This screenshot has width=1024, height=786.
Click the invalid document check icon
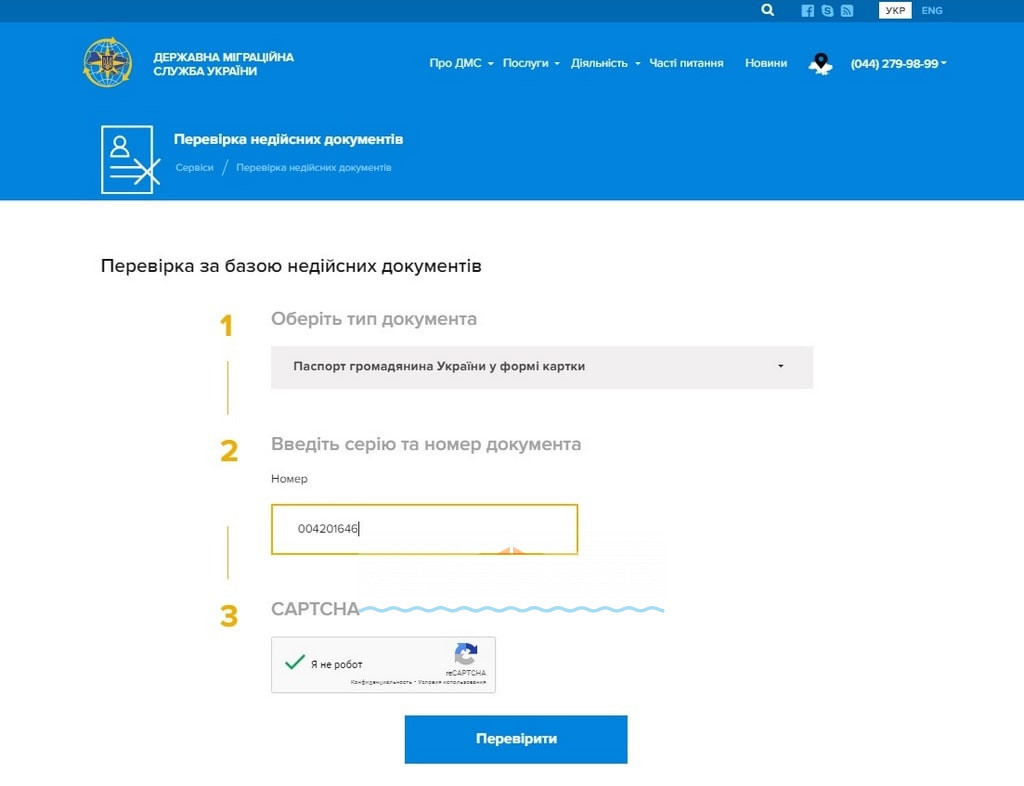[x=130, y=159]
